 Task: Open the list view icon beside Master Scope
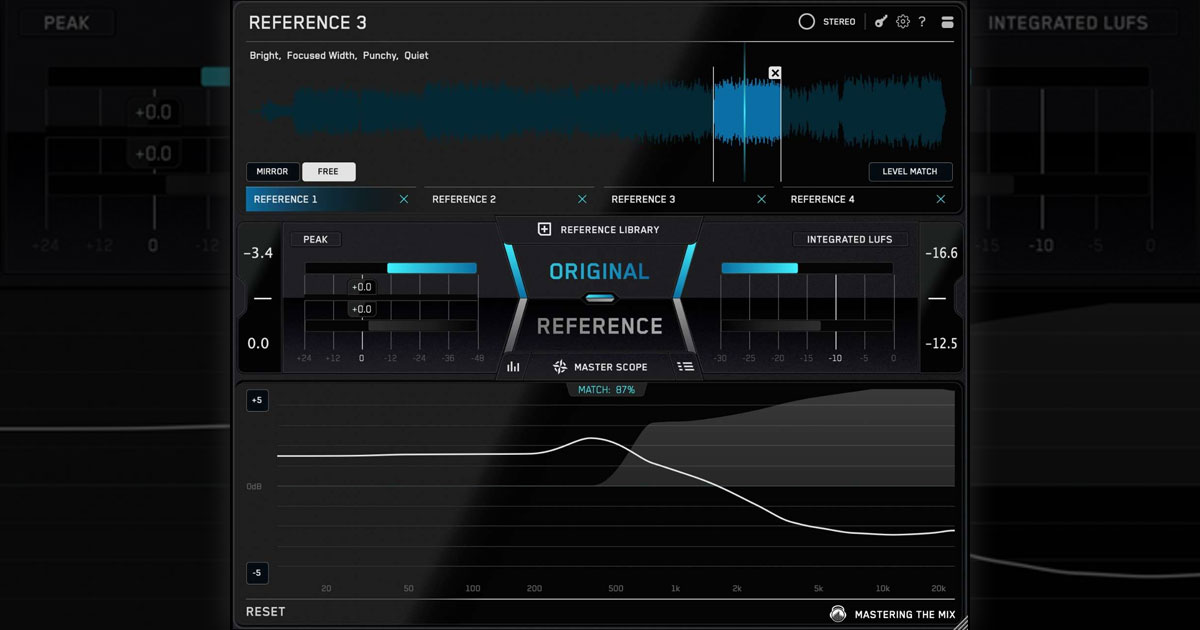tap(686, 367)
